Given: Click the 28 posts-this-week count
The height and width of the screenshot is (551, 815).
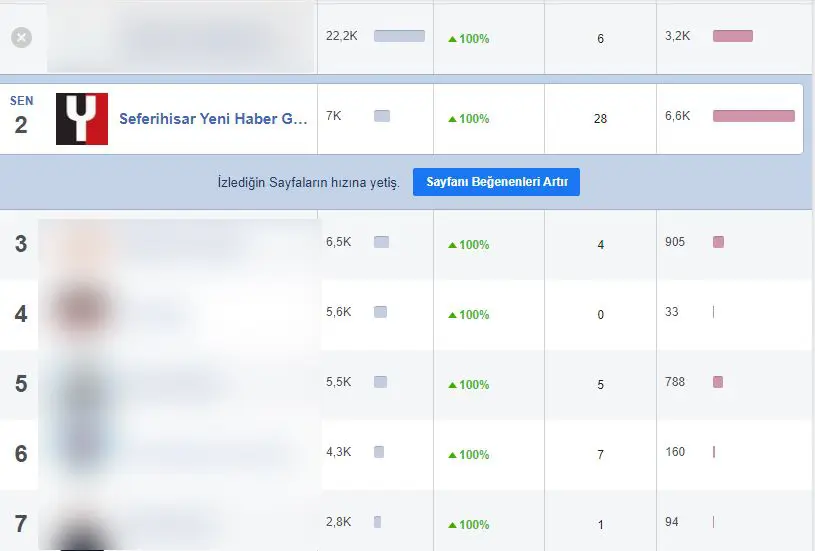Looking at the screenshot, I should 600,119.
